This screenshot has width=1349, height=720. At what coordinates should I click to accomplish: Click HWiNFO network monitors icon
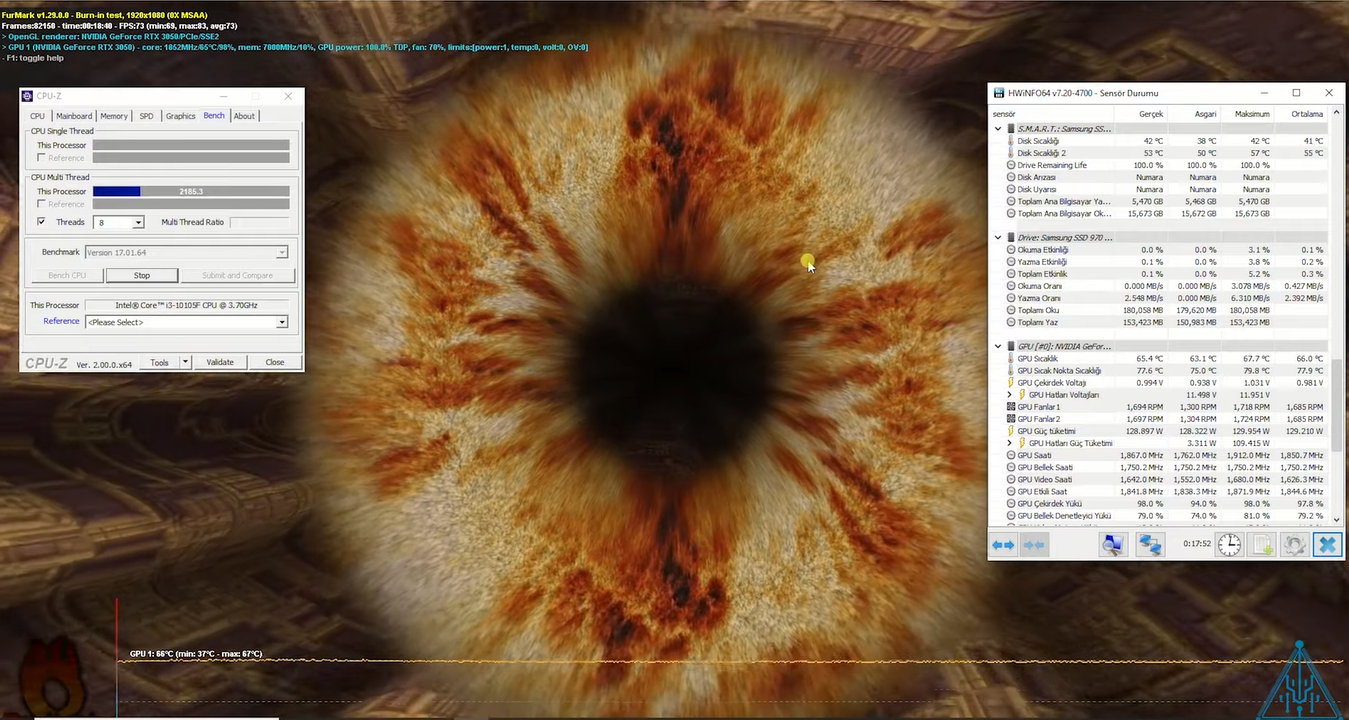point(1150,545)
